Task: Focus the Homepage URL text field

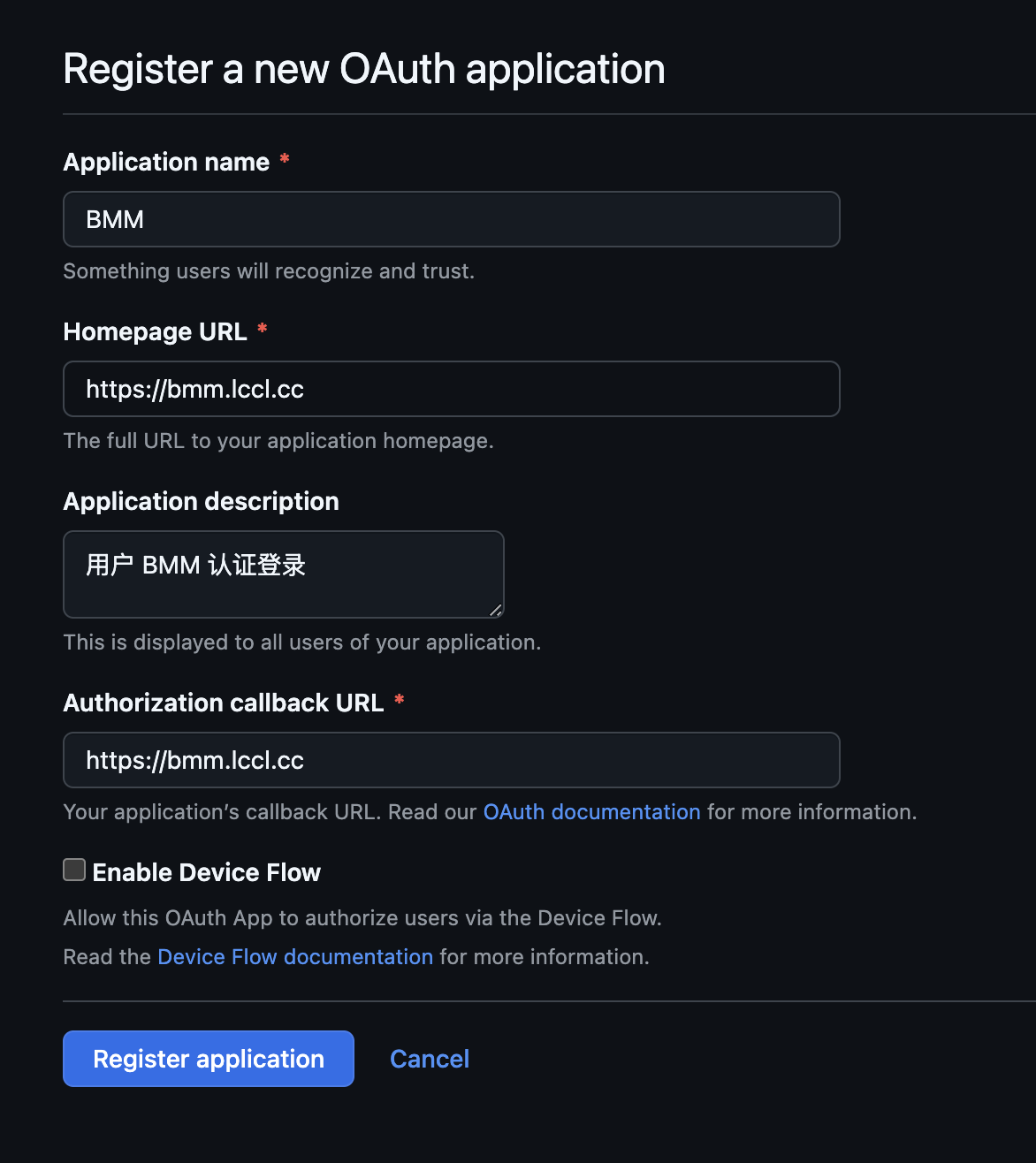Action: (x=451, y=389)
